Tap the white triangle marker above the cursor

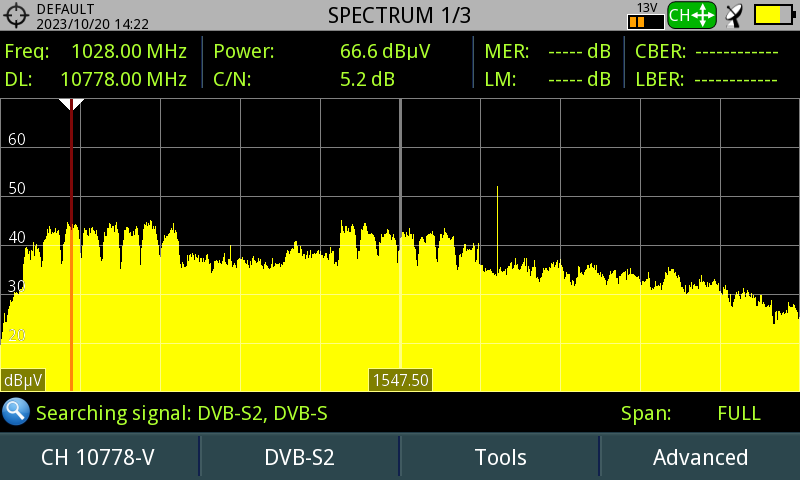71,104
